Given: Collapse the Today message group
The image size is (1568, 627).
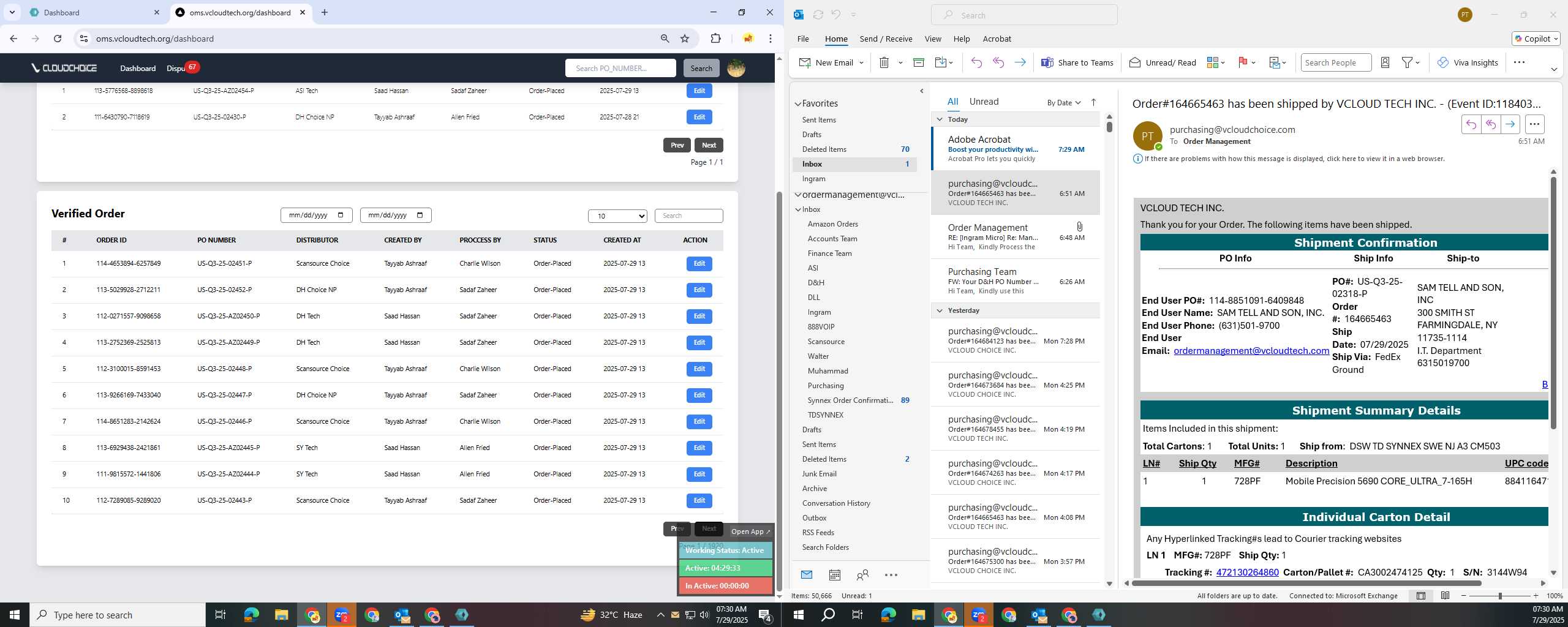Looking at the screenshot, I should (939, 119).
